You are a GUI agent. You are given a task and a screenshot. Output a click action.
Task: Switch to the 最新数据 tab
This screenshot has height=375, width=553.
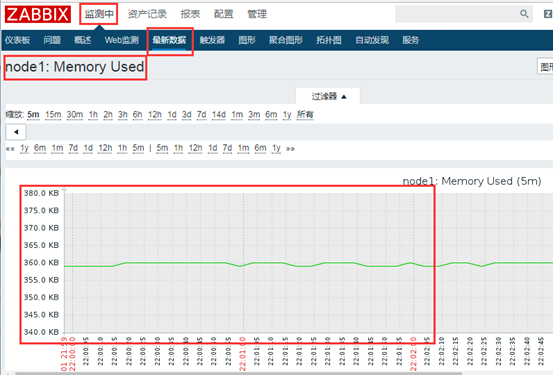(x=169, y=40)
